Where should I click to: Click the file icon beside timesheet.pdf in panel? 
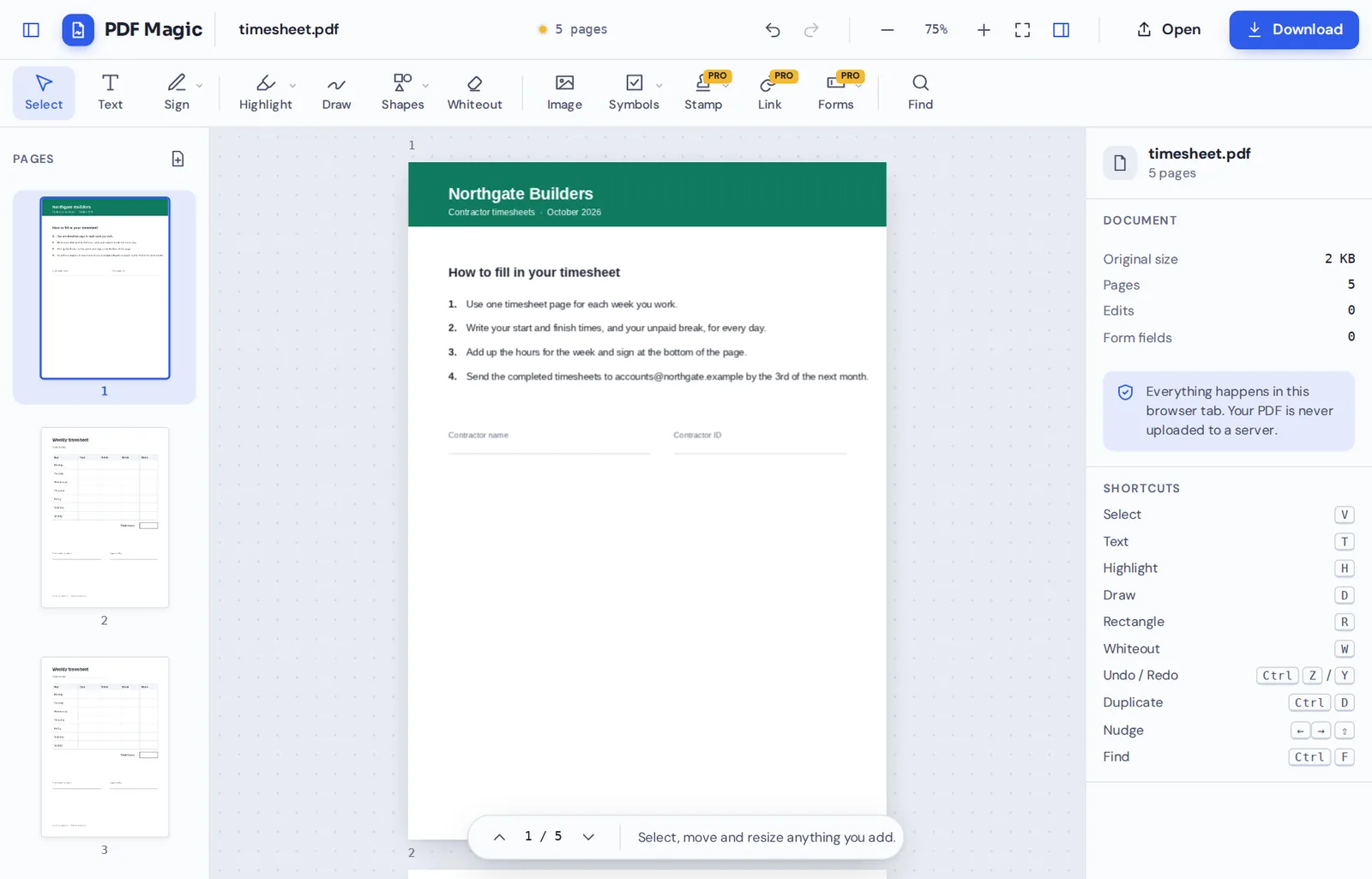pos(1120,162)
